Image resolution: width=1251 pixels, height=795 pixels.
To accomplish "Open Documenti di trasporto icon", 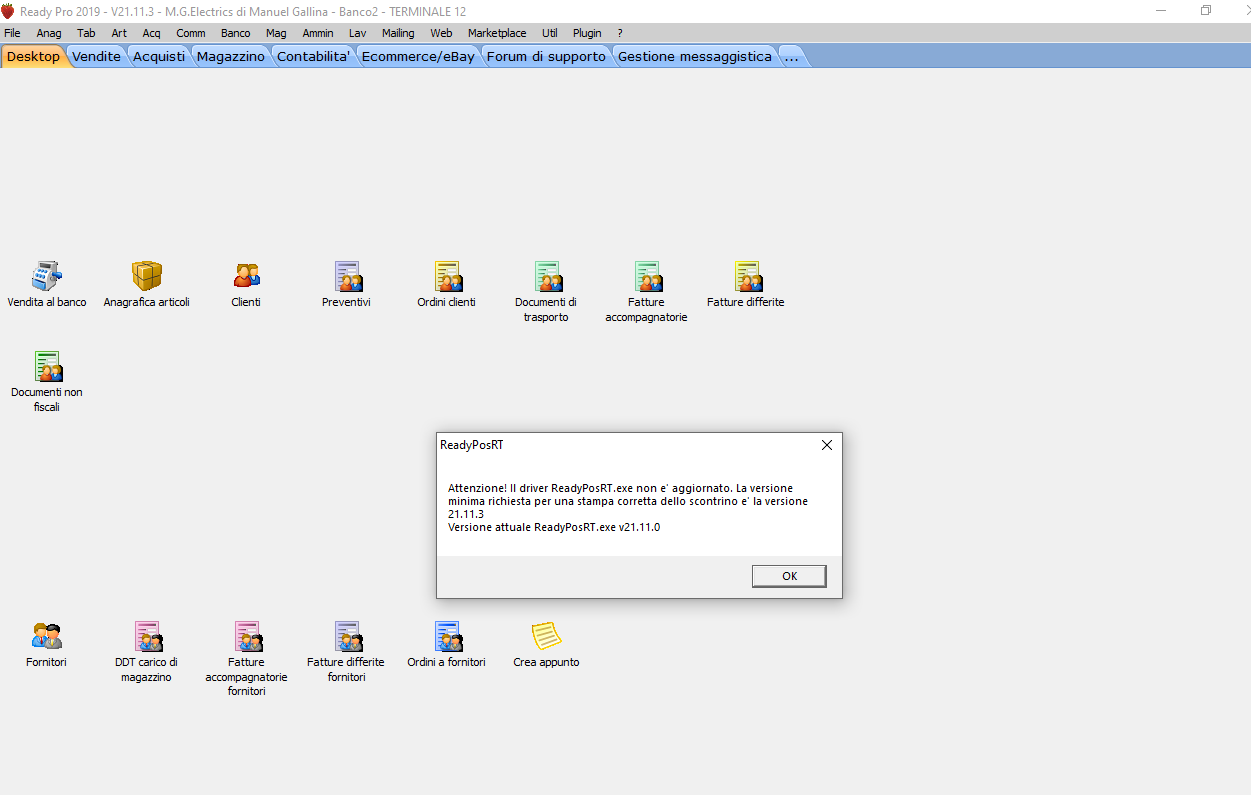I will (547, 276).
